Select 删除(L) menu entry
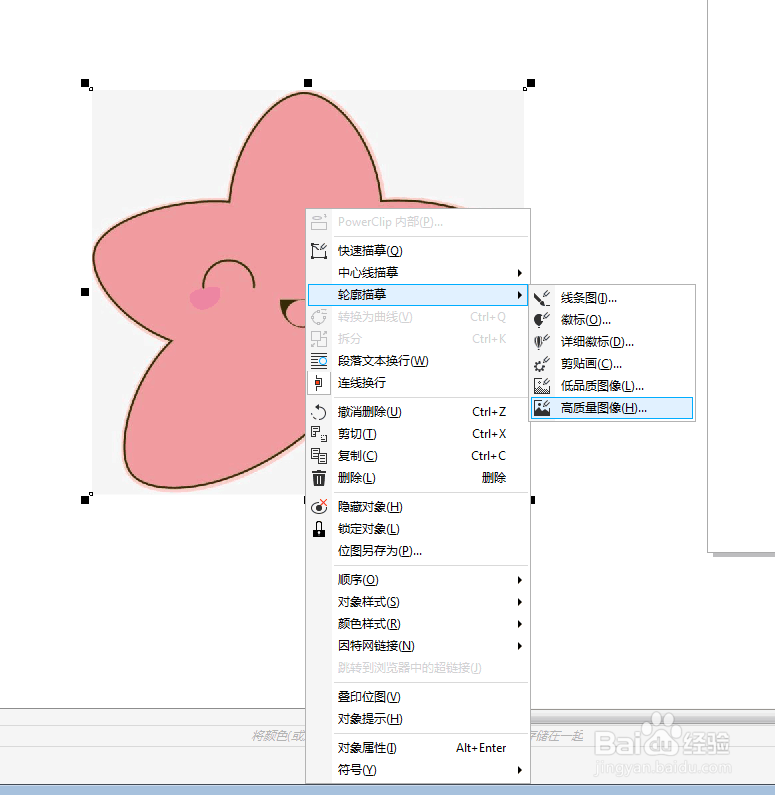This screenshot has width=775, height=795. (418, 478)
